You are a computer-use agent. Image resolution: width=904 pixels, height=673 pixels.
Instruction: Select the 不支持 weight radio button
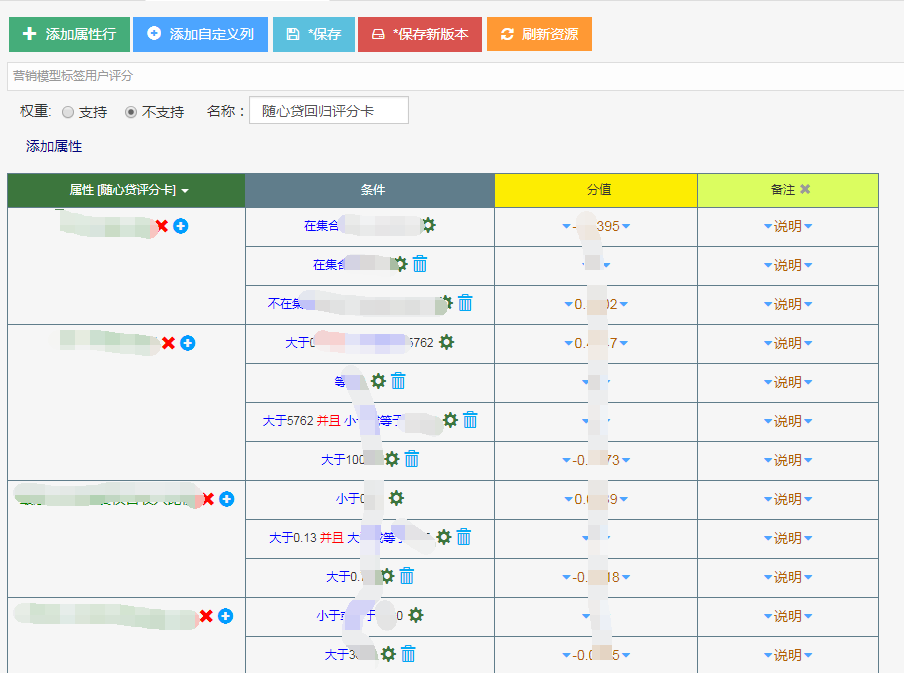[131, 112]
